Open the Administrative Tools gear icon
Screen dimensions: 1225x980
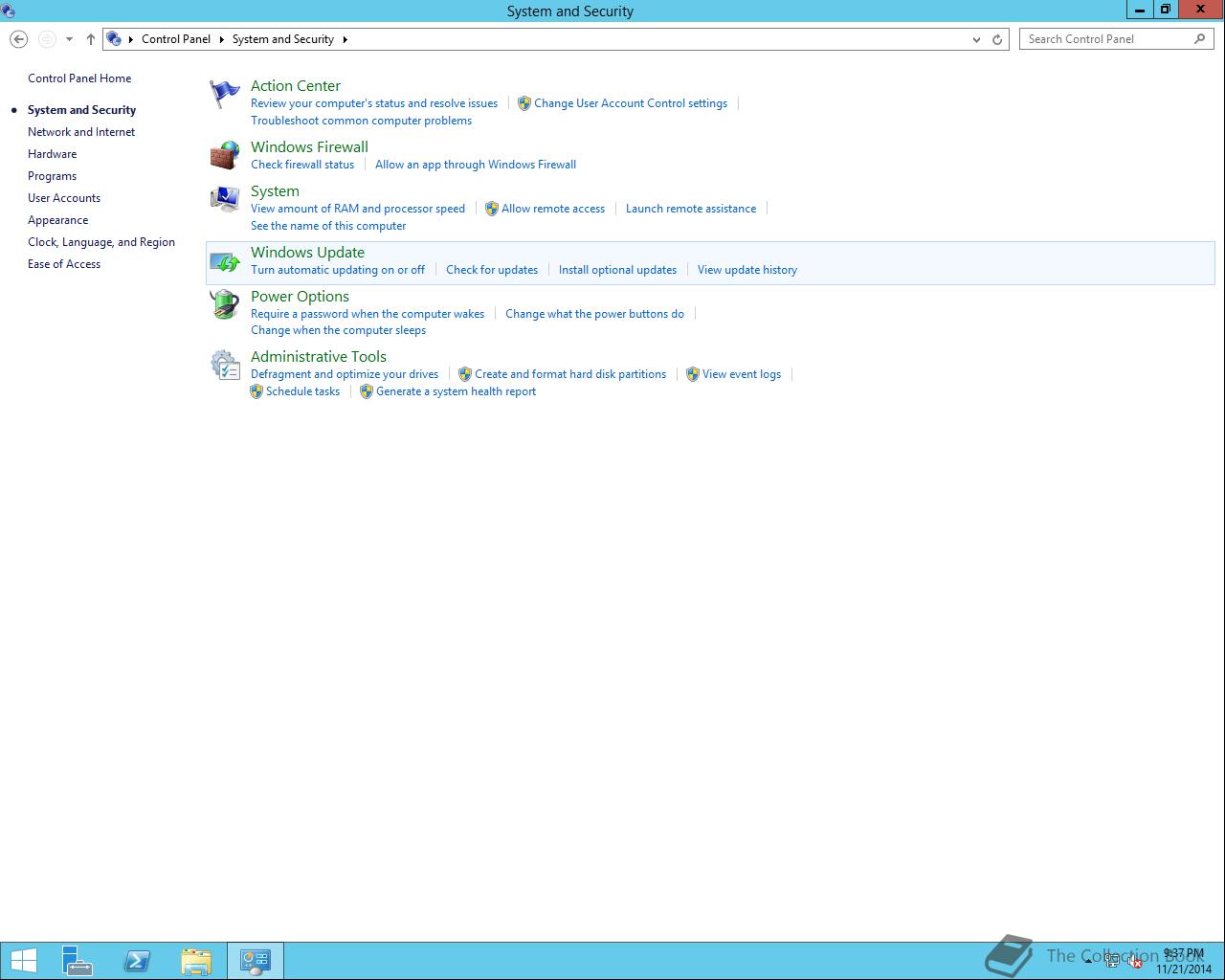[x=224, y=365]
